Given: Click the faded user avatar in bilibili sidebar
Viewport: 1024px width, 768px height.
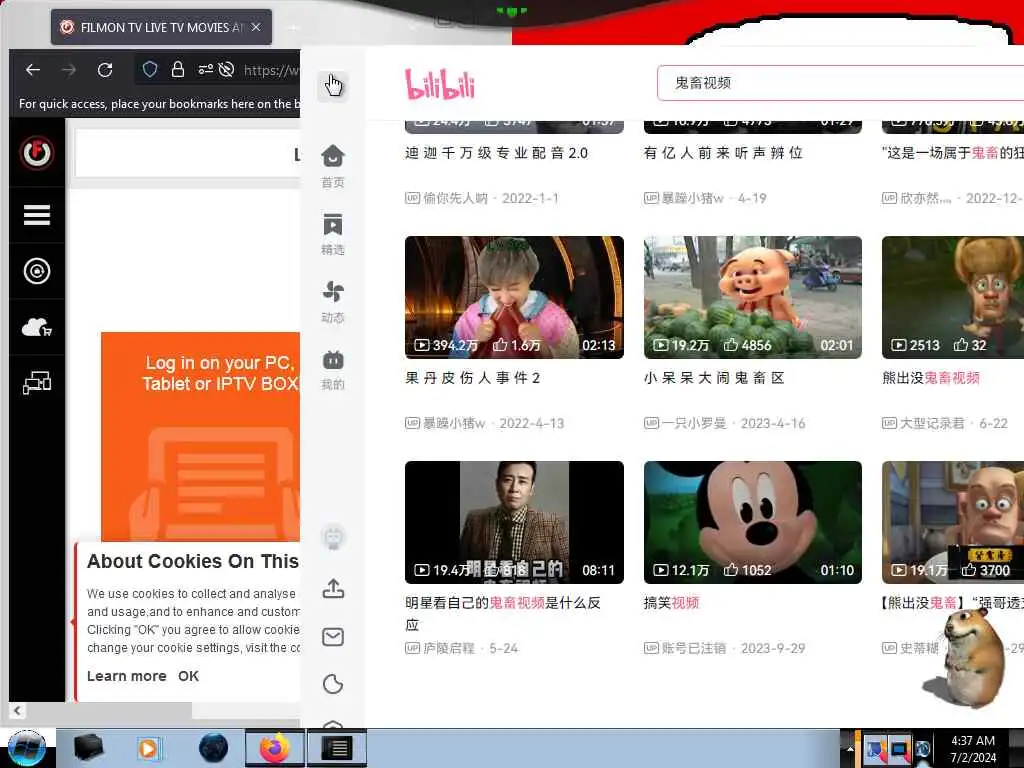Looking at the screenshot, I should 334,537.
